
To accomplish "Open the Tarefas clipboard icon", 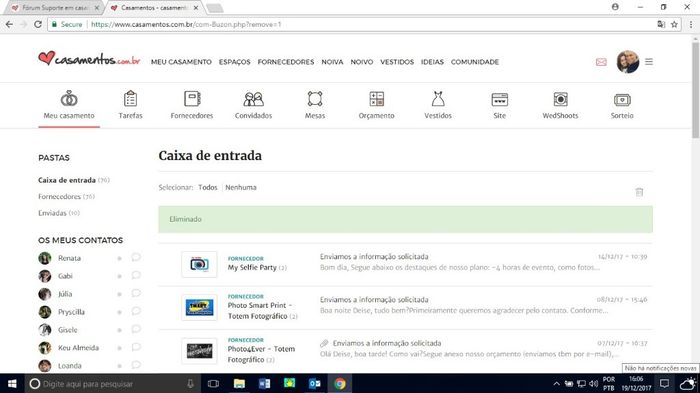I will tap(130, 99).
